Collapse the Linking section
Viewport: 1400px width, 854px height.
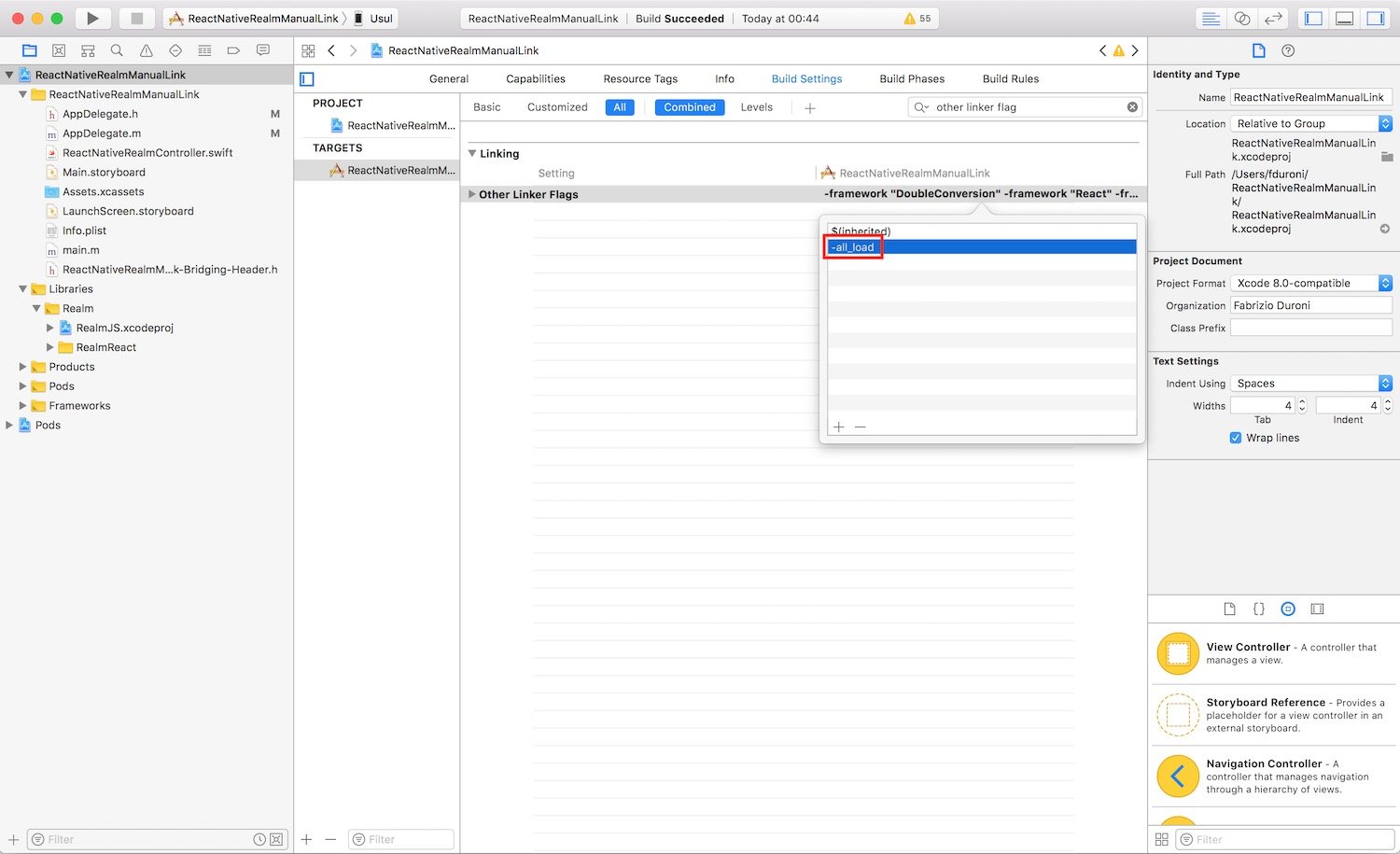click(472, 153)
